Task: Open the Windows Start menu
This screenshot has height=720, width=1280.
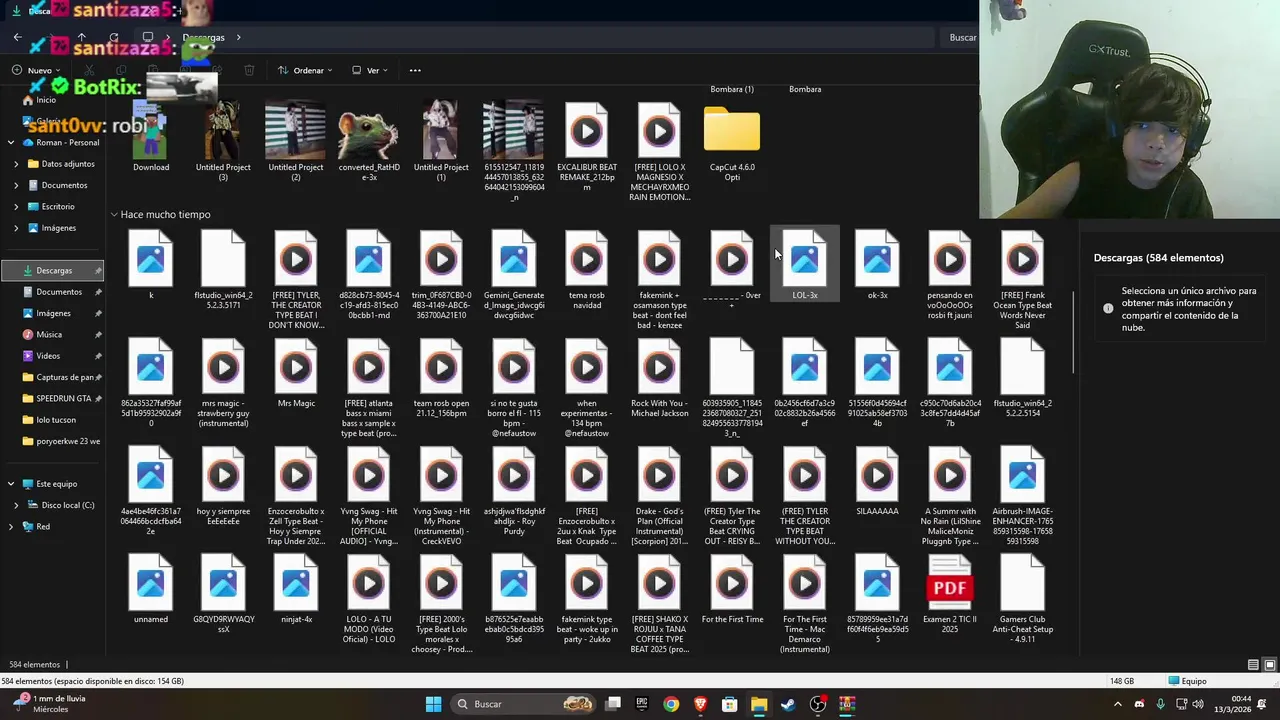Action: click(x=433, y=704)
